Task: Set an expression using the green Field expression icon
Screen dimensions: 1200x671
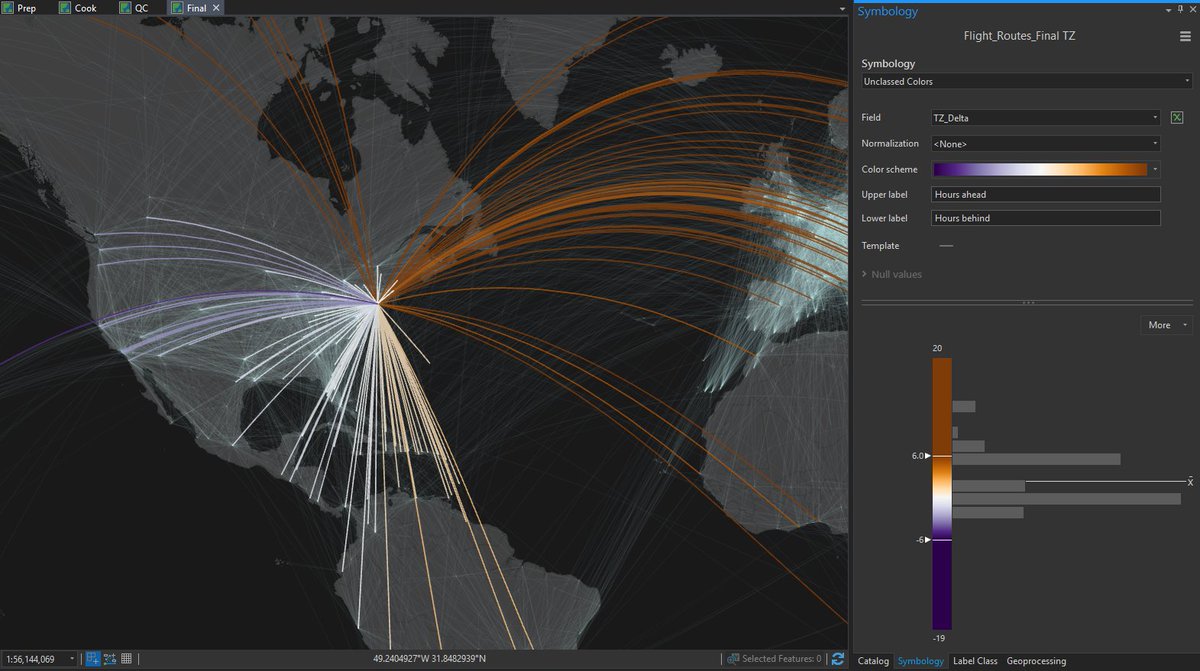Action: 1177,117
